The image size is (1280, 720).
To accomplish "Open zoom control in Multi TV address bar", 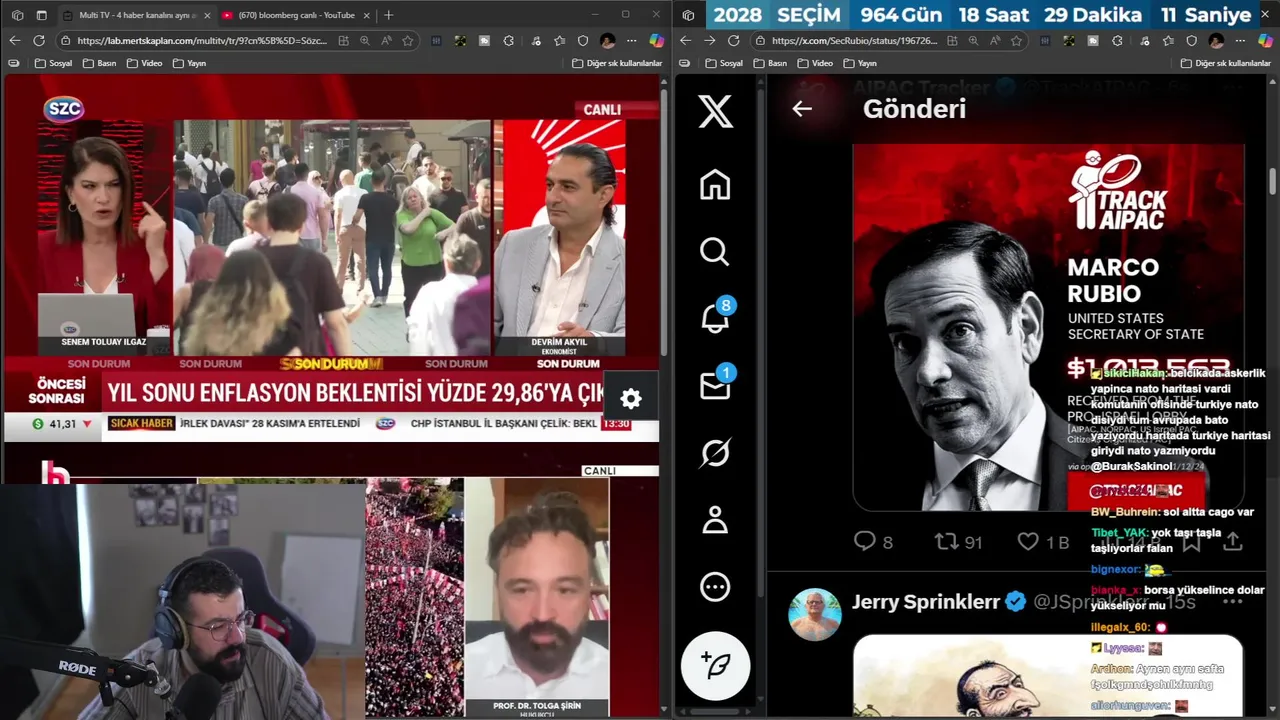I will (x=365, y=41).
